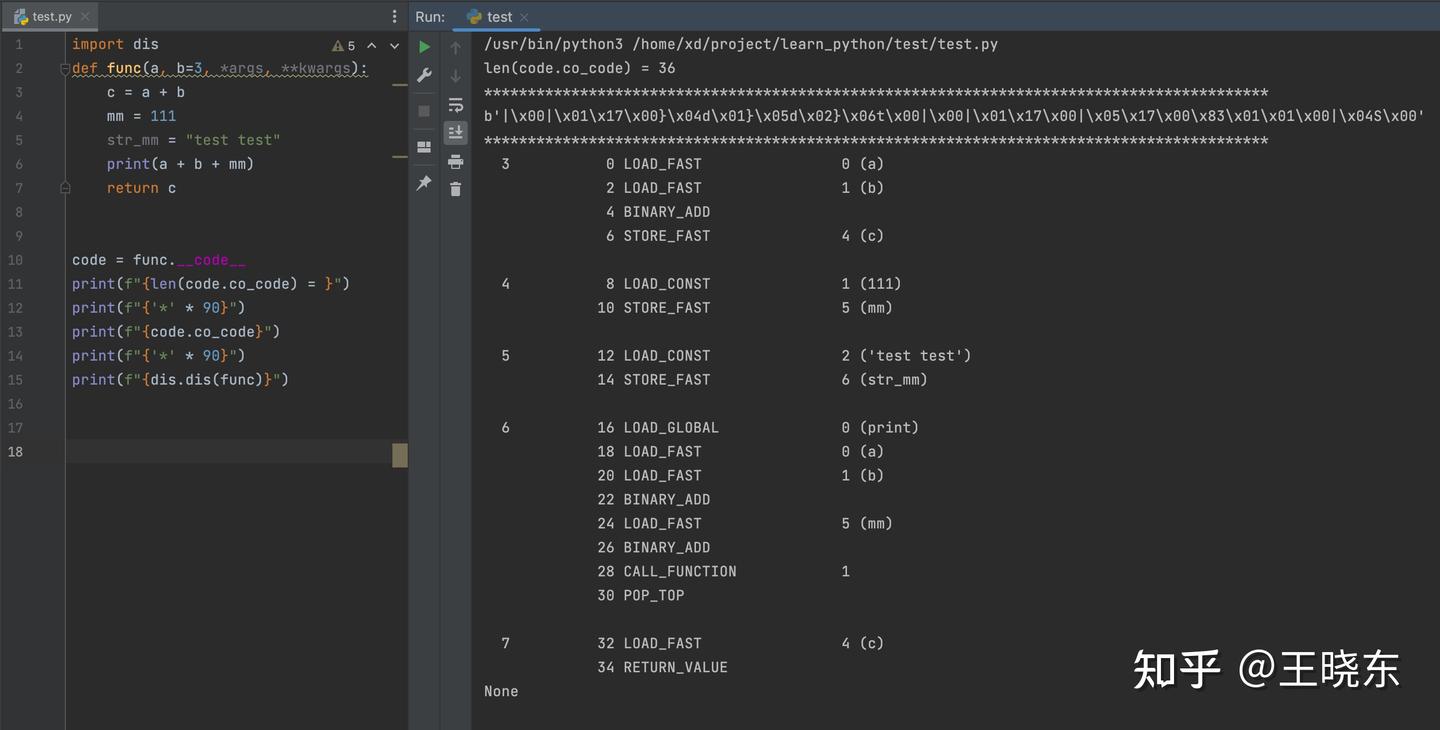Open editor tab options three-dot menu
The width and height of the screenshot is (1440, 730).
coord(395,17)
